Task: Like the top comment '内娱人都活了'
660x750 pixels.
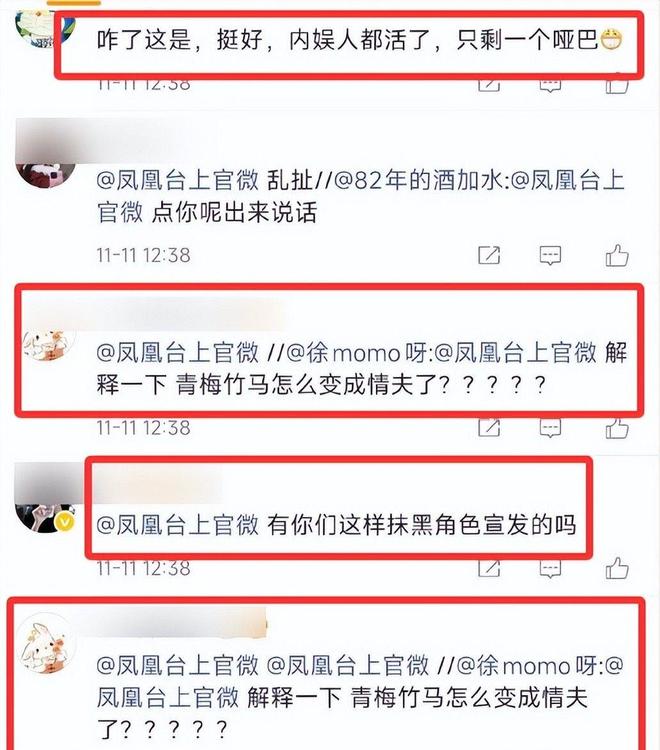Action: pos(617,84)
